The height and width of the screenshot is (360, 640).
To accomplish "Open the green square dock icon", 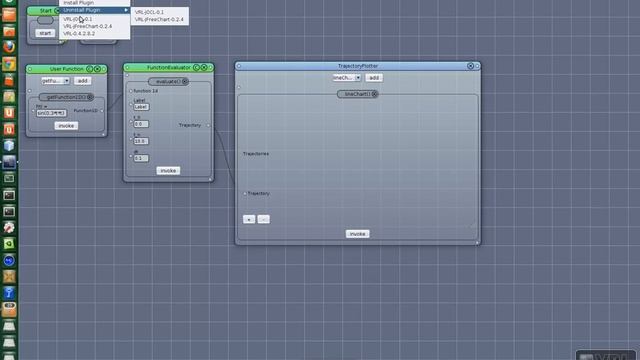I will pyautogui.click(x=9, y=244).
